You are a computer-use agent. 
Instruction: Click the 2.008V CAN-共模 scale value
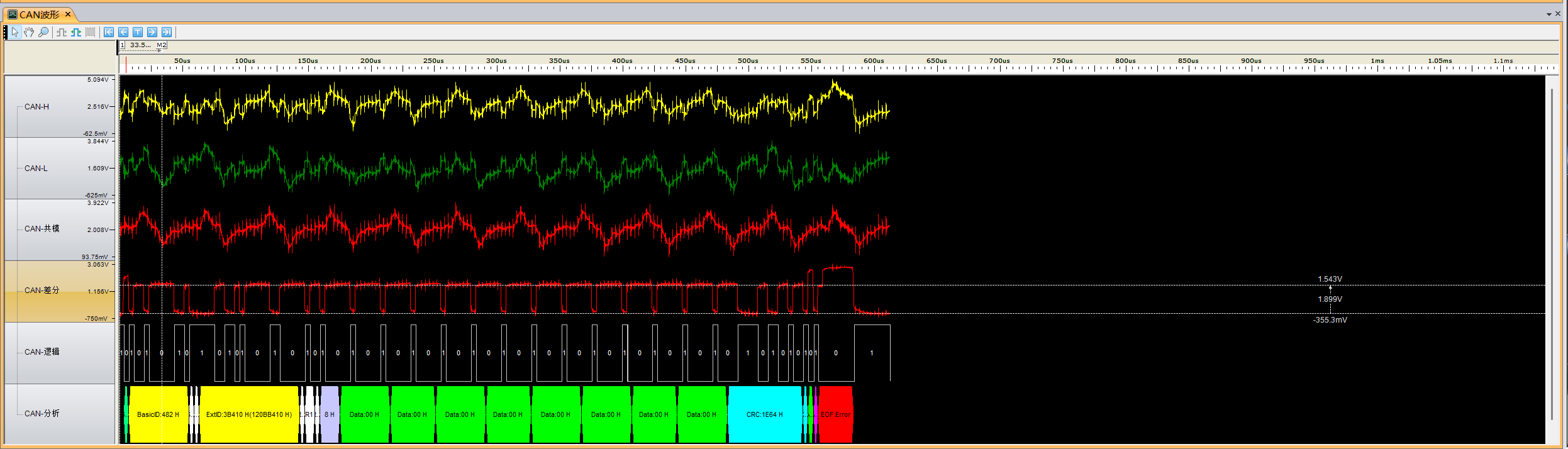pyautogui.click(x=97, y=230)
